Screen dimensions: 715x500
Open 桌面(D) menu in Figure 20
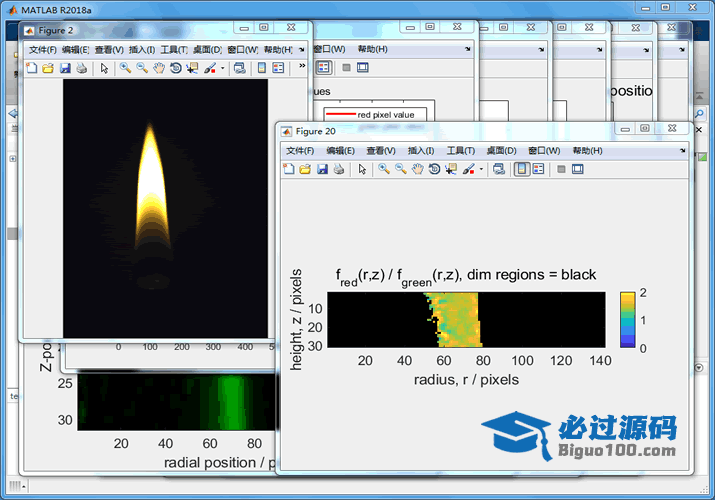[x=501, y=151]
